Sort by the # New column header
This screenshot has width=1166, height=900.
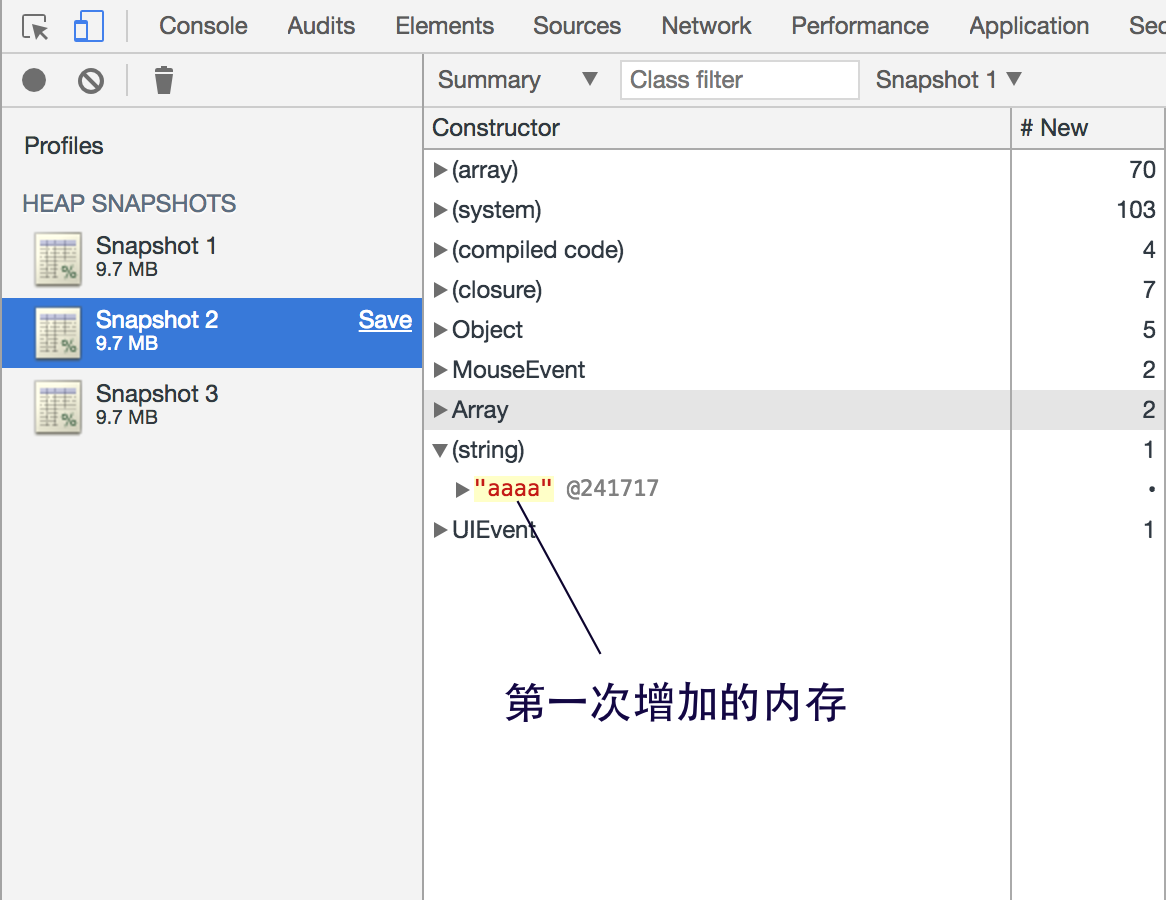(x=1087, y=128)
